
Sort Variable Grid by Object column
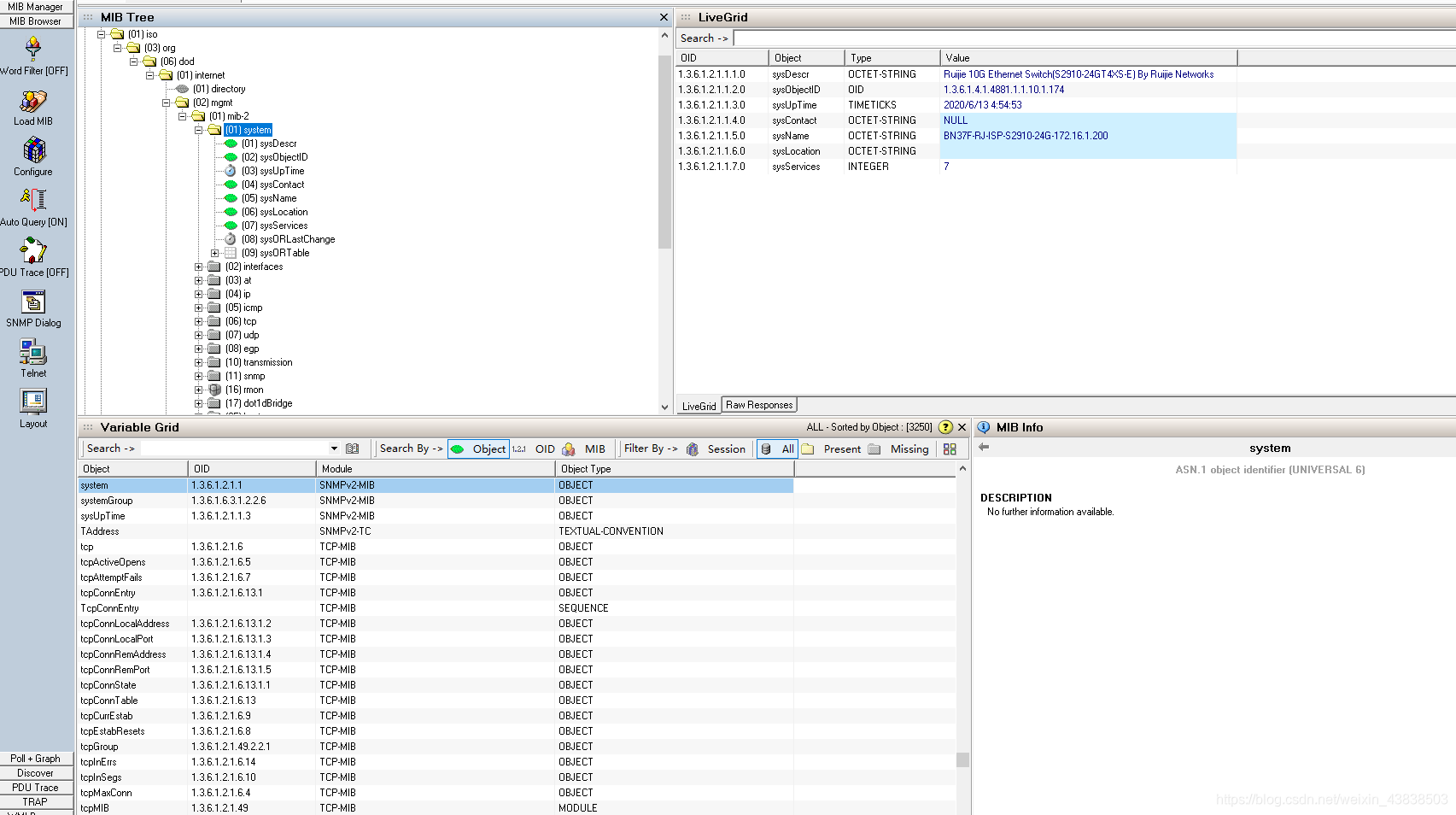[133, 469]
